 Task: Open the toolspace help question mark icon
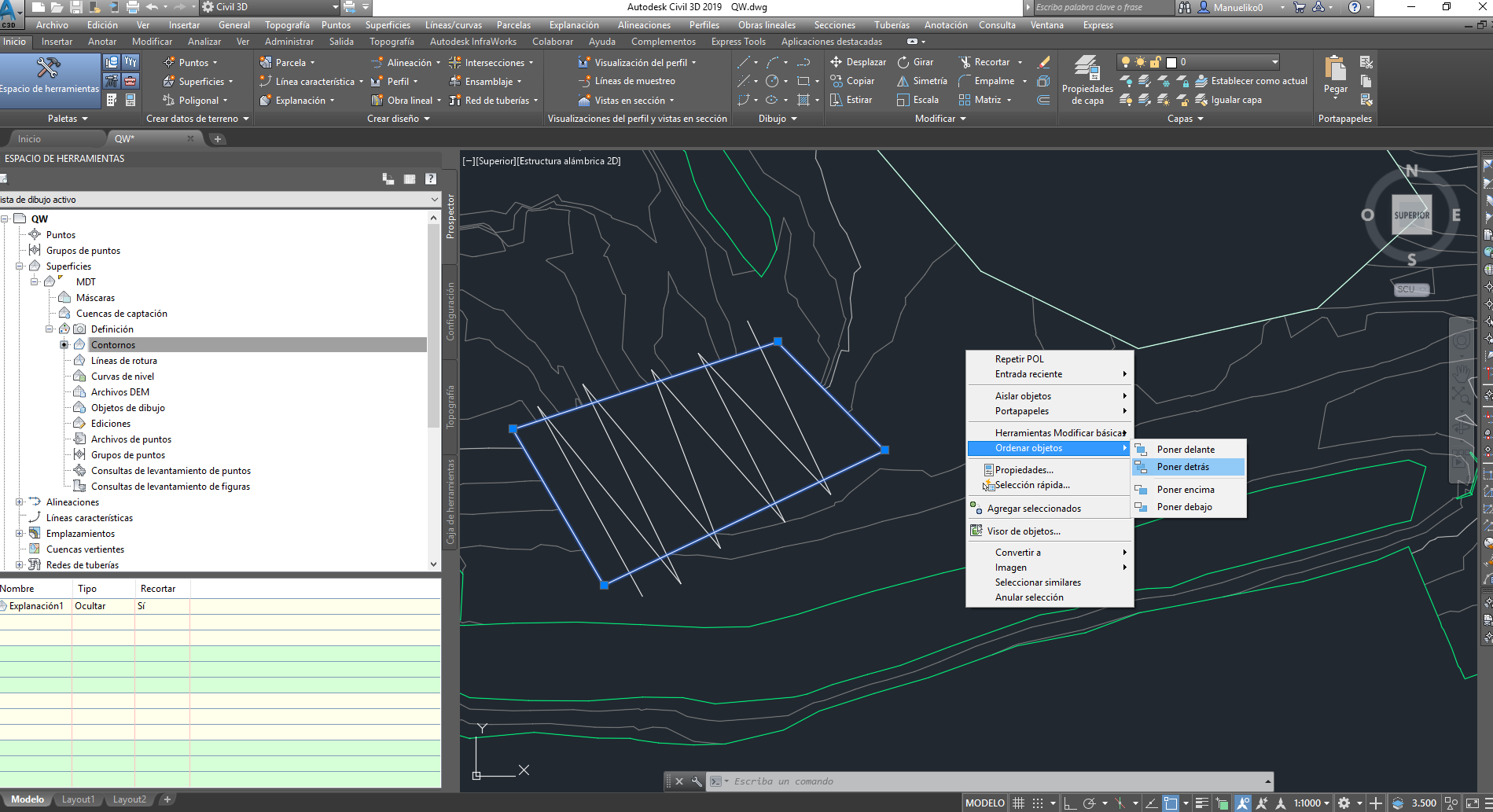click(x=431, y=179)
